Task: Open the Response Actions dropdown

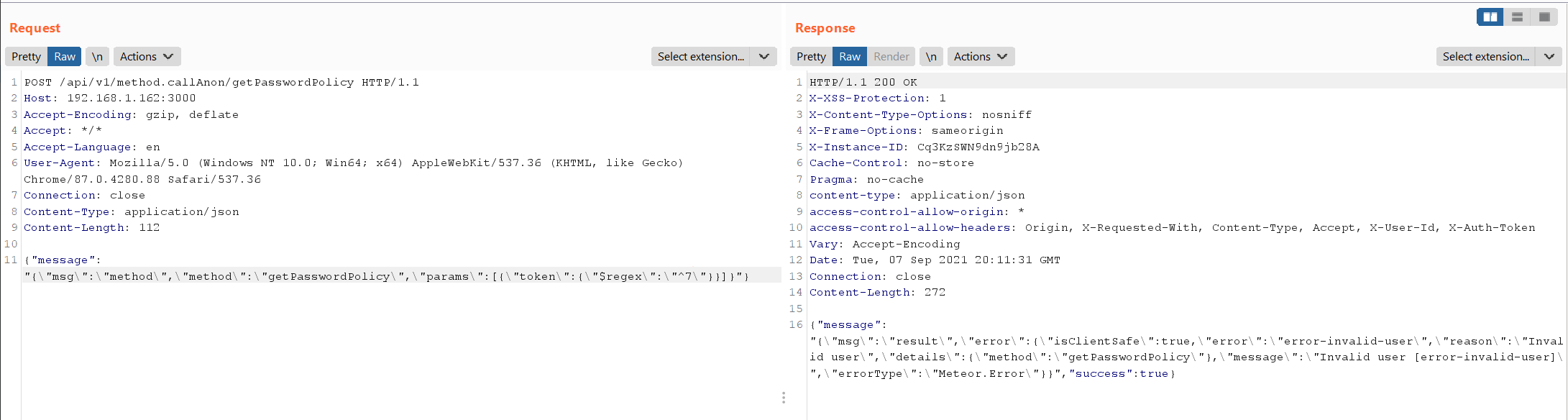Action: pos(981,56)
